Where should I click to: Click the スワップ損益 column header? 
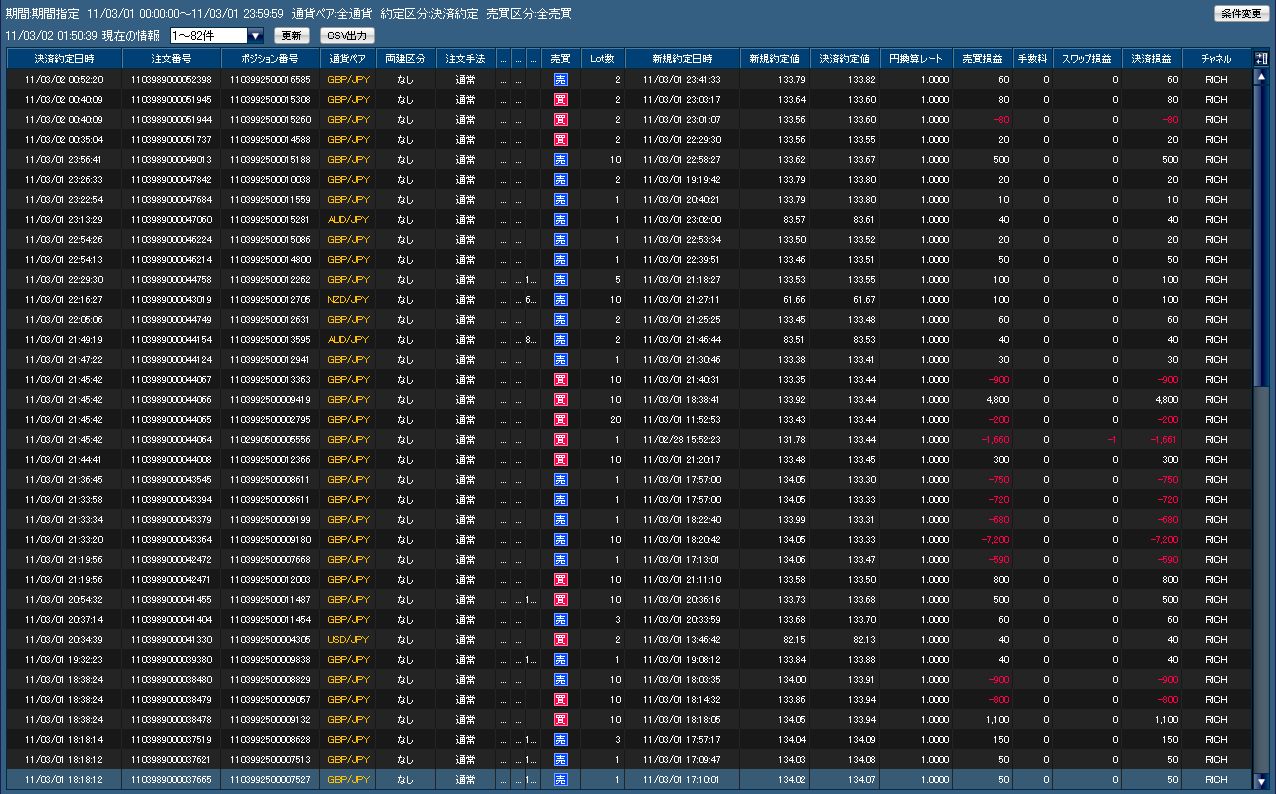tap(1087, 59)
